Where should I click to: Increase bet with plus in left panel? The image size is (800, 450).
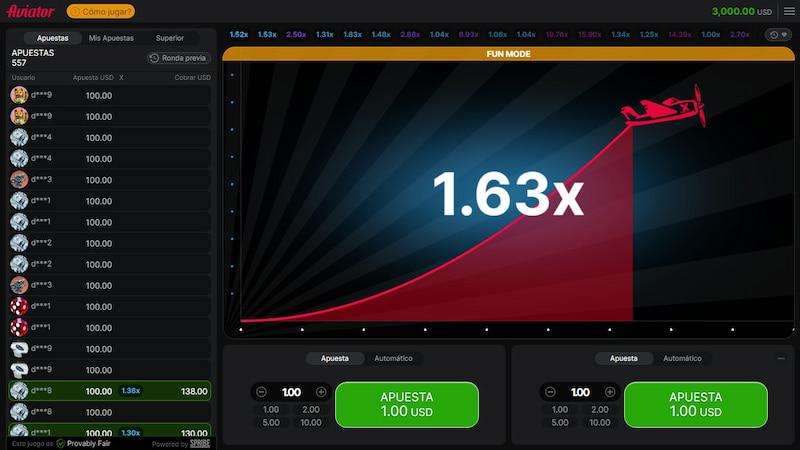321,392
